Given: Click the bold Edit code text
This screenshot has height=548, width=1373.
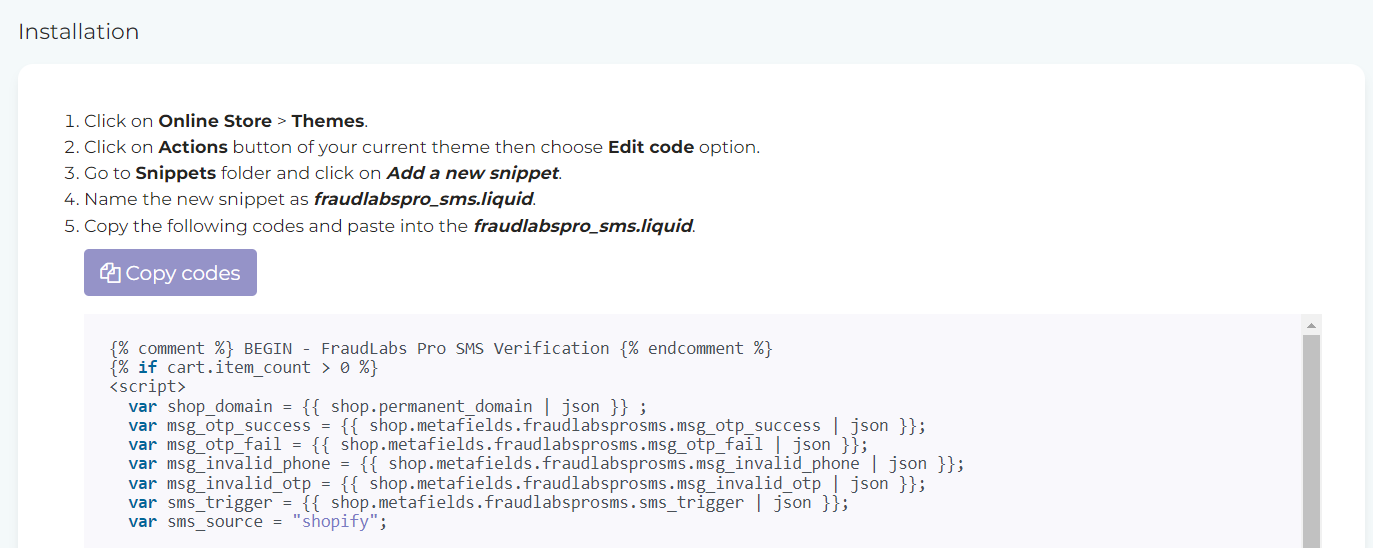Looking at the screenshot, I should click(x=651, y=147).
